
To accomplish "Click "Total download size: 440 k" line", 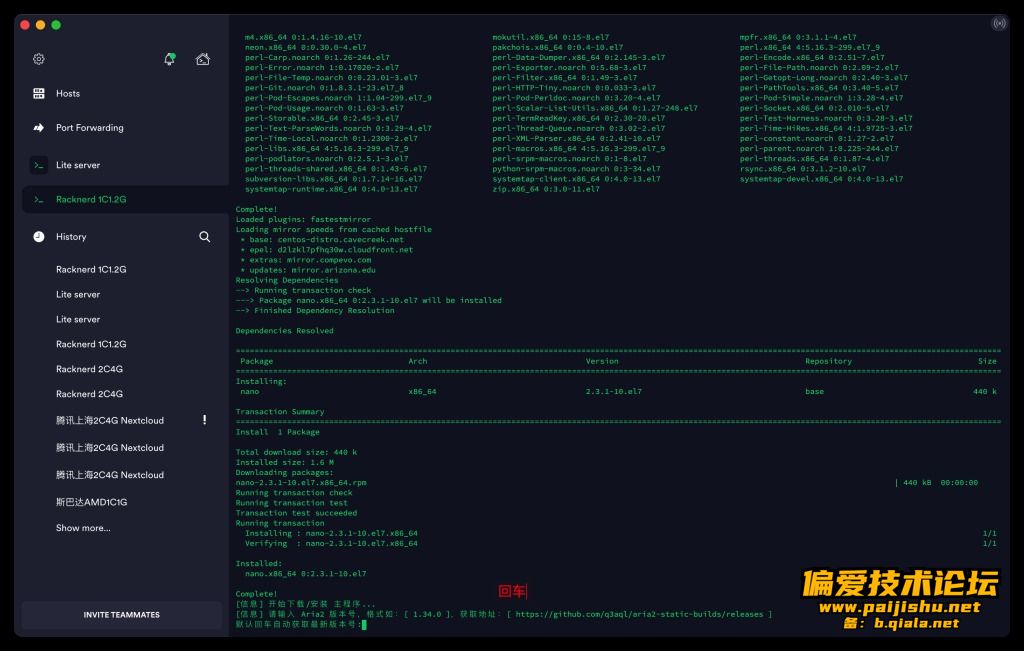I will [x=296, y=452].
